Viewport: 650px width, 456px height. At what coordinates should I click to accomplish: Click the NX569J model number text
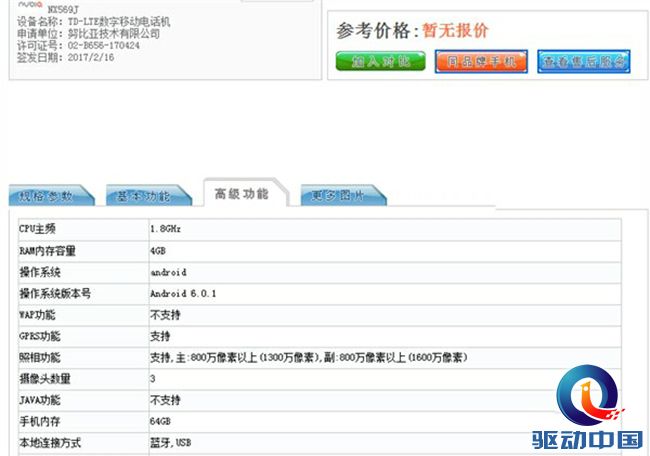[x=63, y=9]
